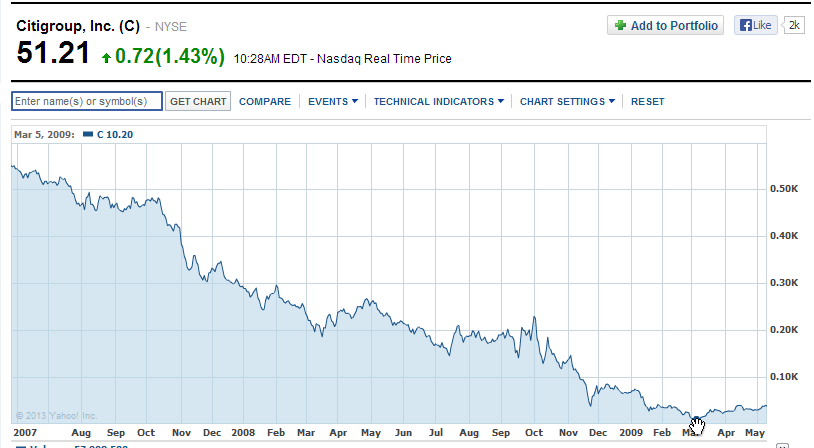Image resolution: width=814 pixels, height=448 pixels.
Task: Open the EVENTS dropdown menu
Action: 333,102
